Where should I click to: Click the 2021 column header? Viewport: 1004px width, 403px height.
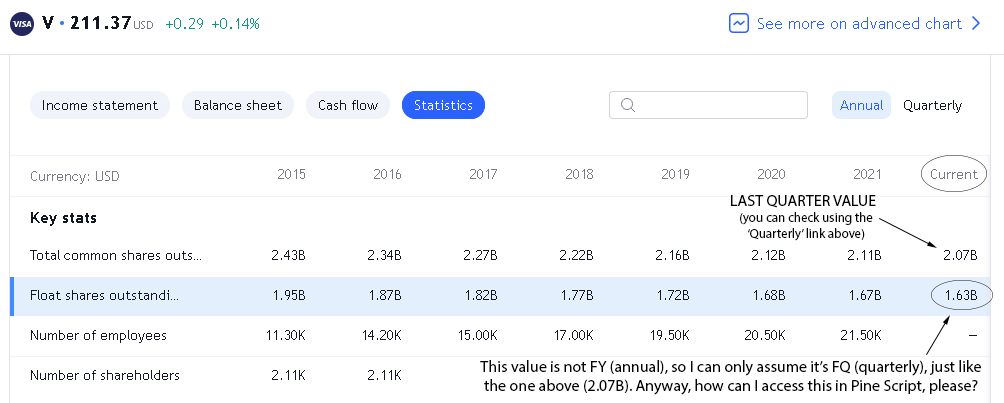point(867,174)
